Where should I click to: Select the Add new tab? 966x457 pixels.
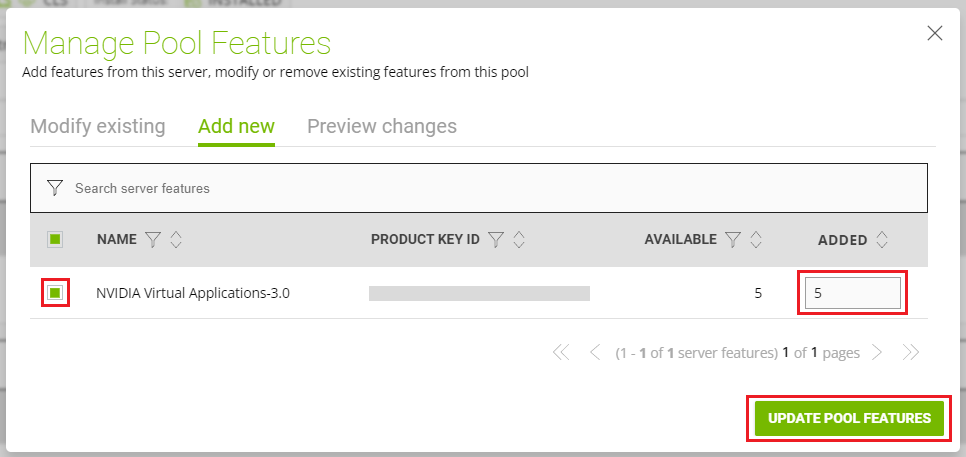(x=236, y=127)
